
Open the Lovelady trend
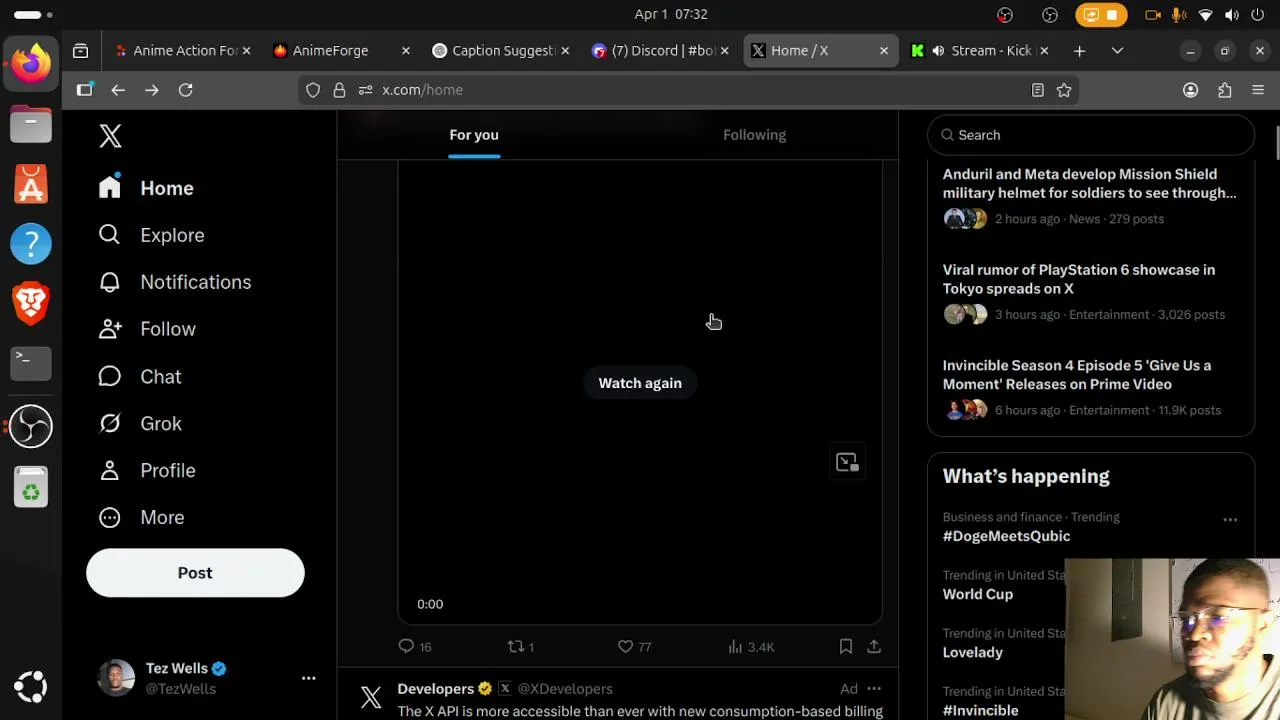coord(972,652)
